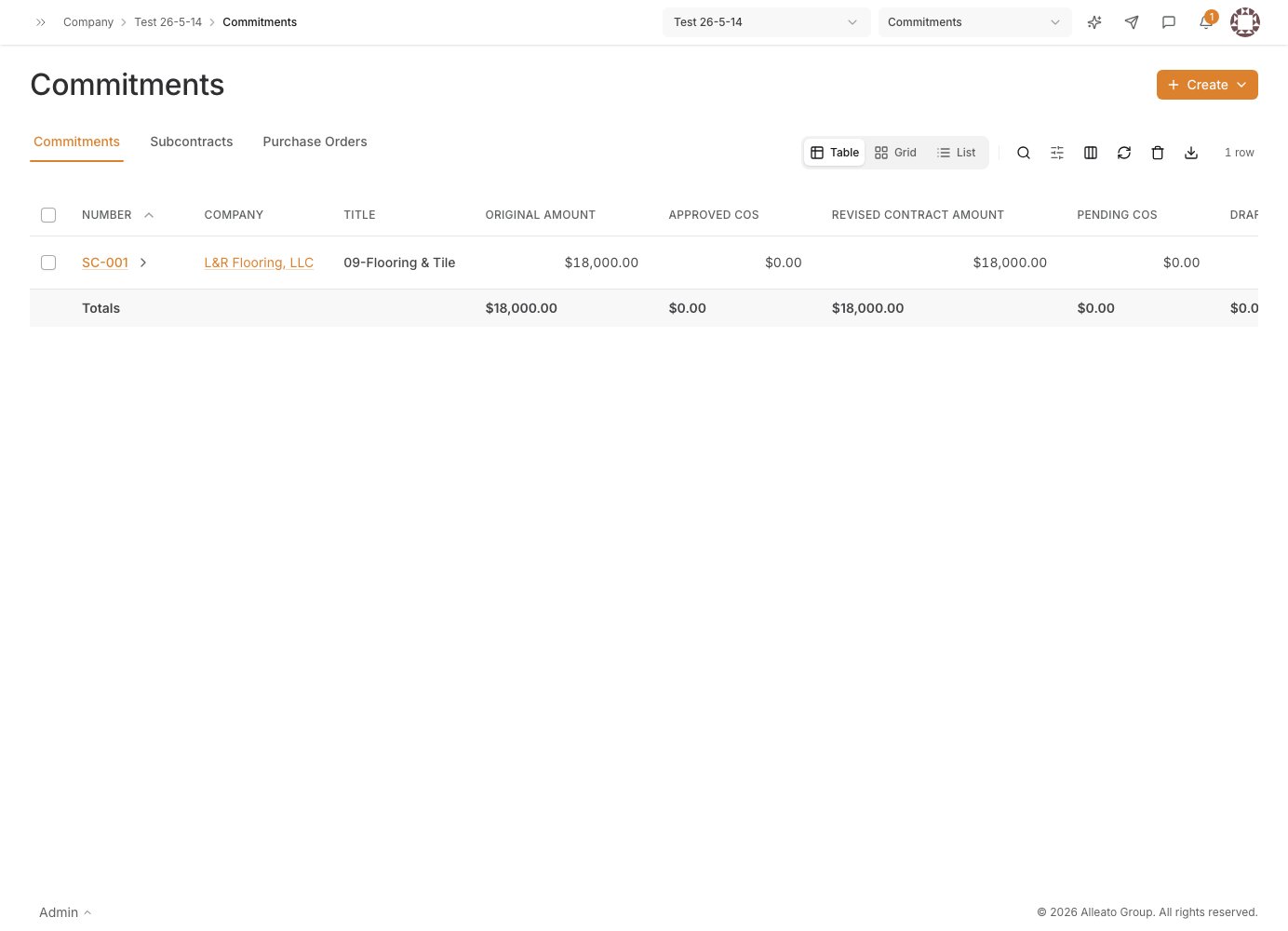Select the Purchase Orders tab
1288x931 pixels.
pyautogui.click(x=315, y=142)
